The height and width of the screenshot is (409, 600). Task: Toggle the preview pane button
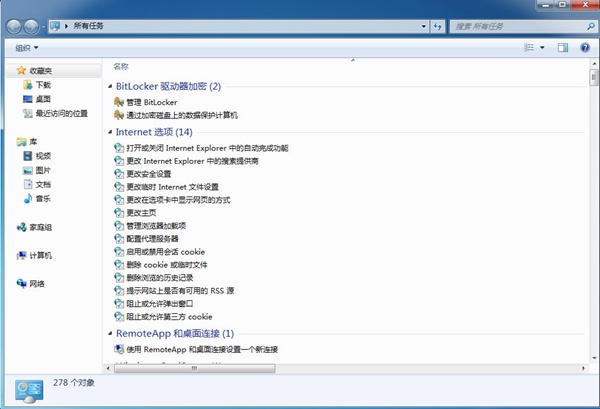(562, 47)
